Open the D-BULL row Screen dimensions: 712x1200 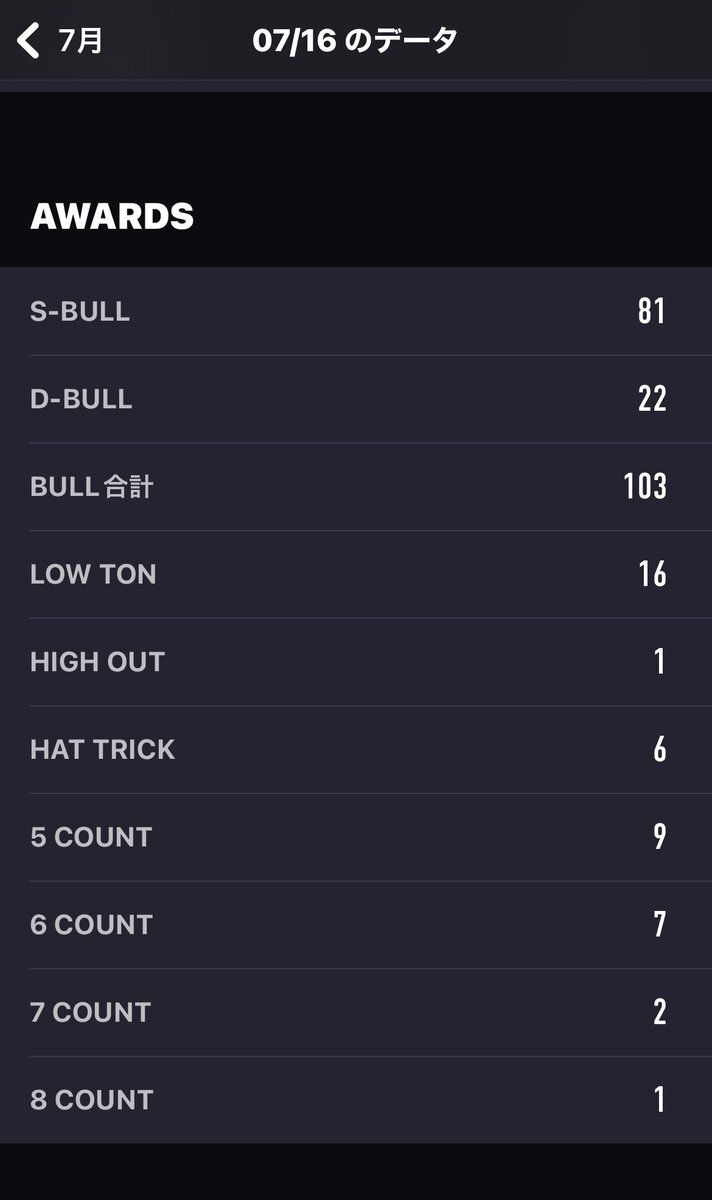click(356, 399)
